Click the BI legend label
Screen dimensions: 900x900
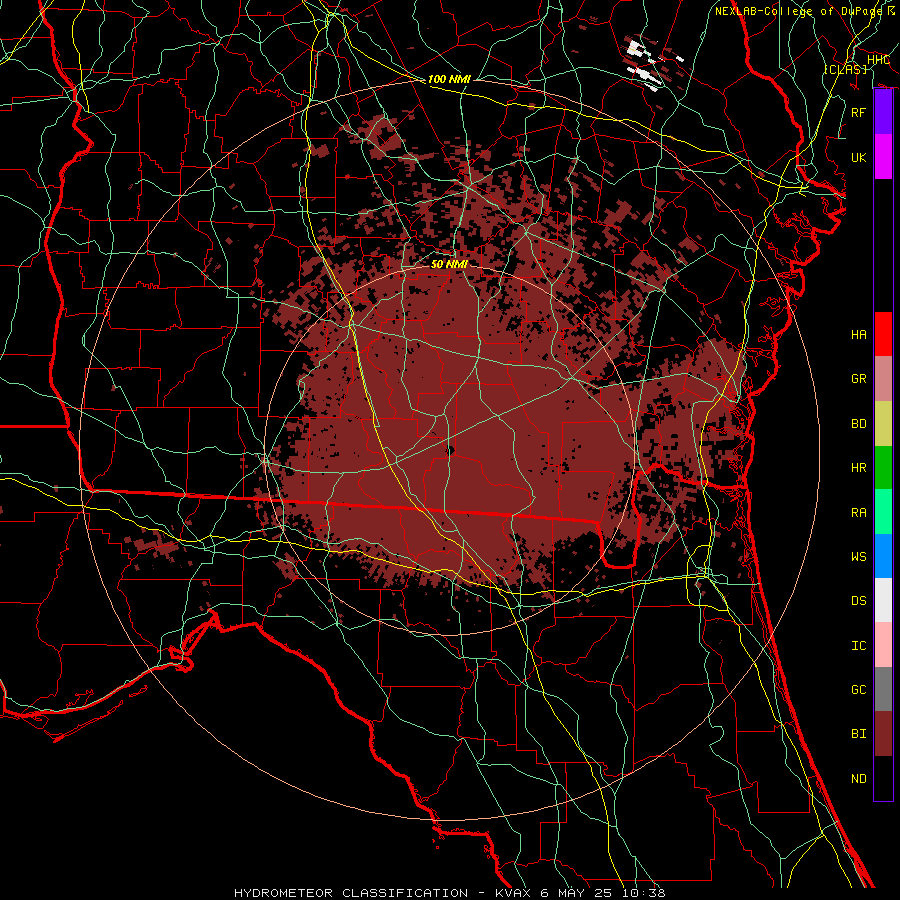859,734
